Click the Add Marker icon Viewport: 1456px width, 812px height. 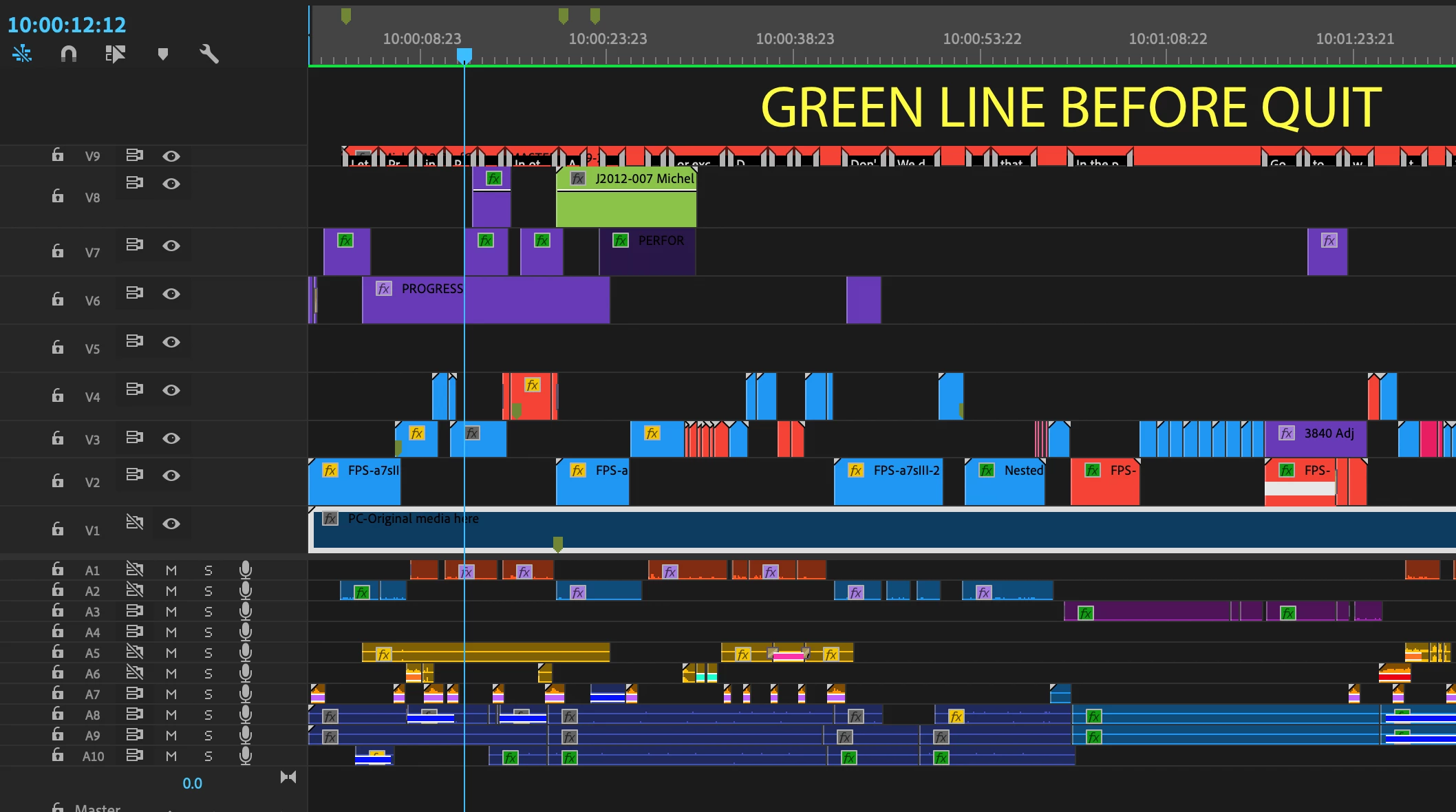pyautogui.click(x=163, y=54)
